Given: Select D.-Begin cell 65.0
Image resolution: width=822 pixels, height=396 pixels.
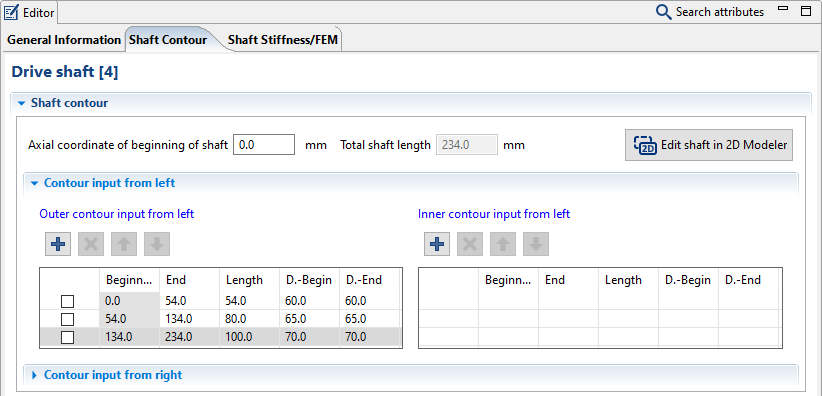Looking at the screenshot, I should pos(310,319).
